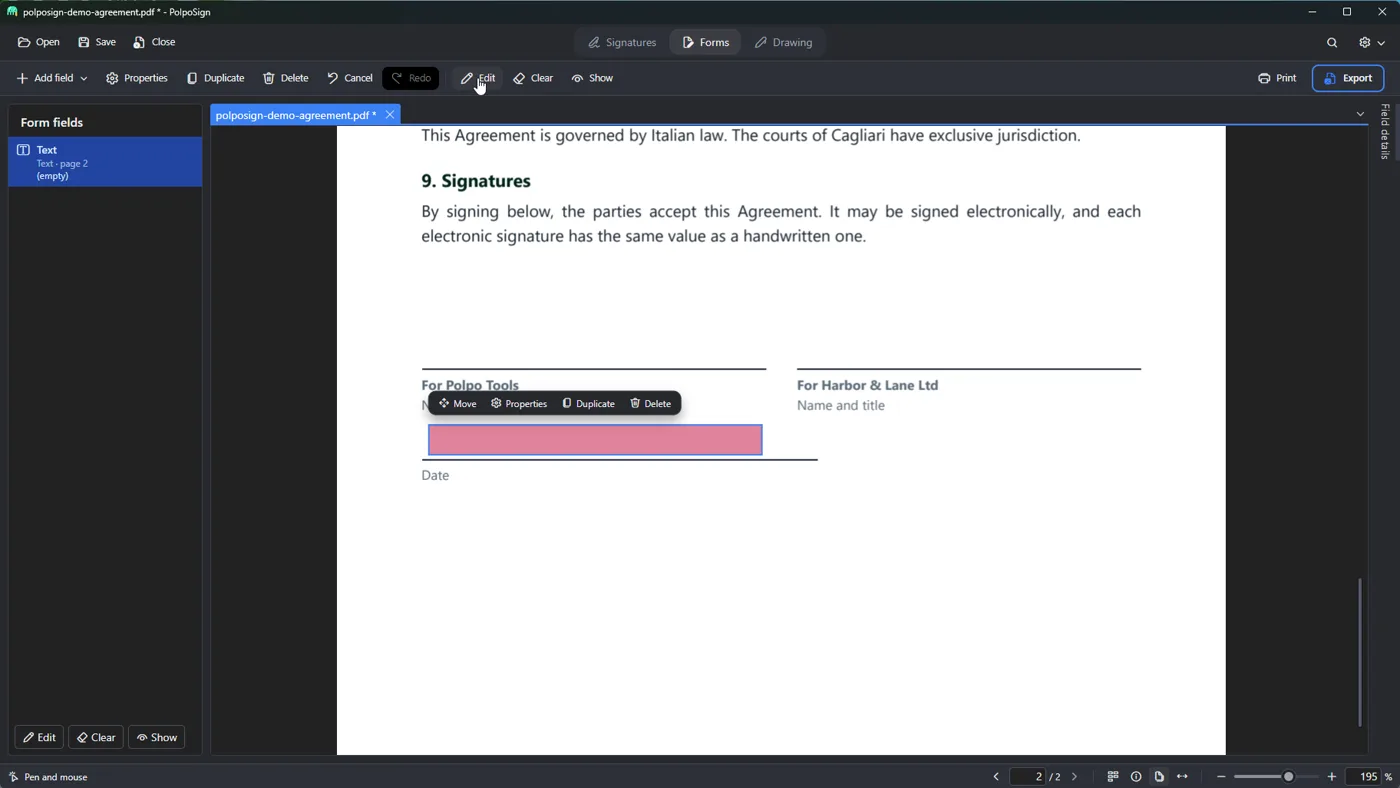This screenshot has width=1400, height=788.
Task: Close the polposign-demo-agreement.pdf tab
Action: pyautogui.click(x=390, y=115)
